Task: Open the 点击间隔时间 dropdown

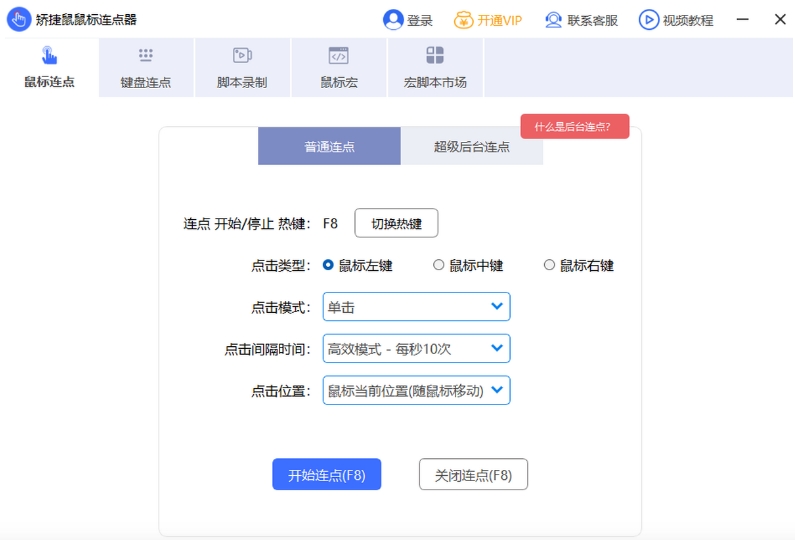Action: tap(416, 348)
